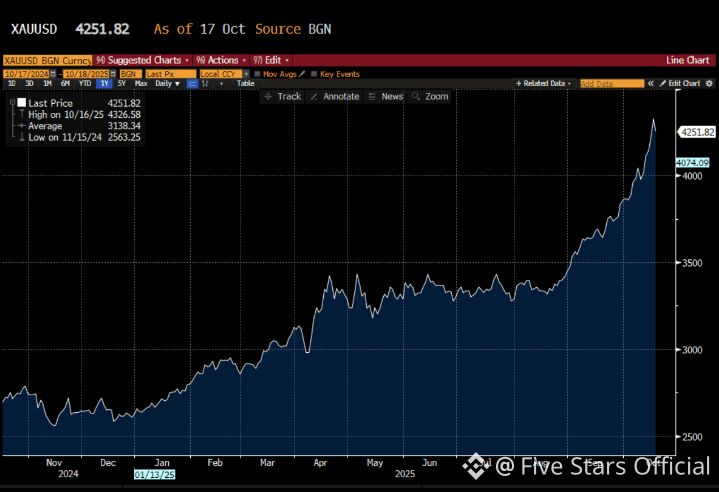Click the white Last Price color swatch
The image size is (719, 492).
(22, 103)
